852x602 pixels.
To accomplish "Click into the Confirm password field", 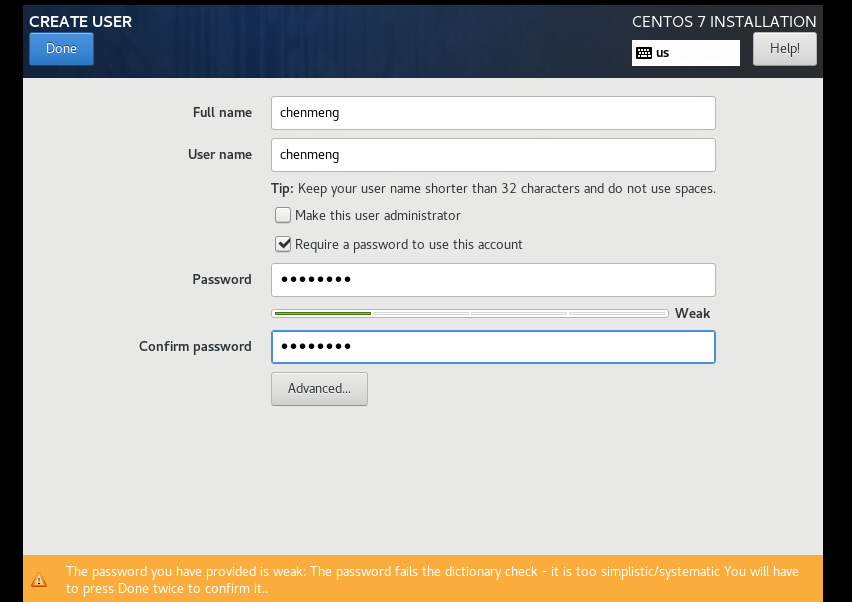I will 493,347.
